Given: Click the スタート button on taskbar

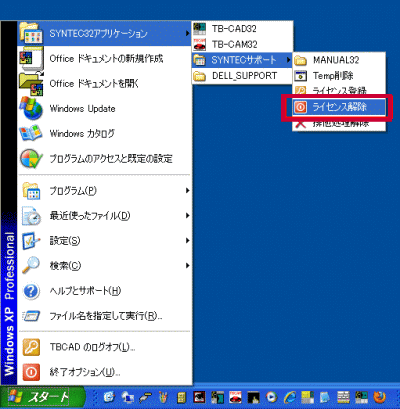Looking at the screenshot, I should pyautogui.click(x=42, y=397).
